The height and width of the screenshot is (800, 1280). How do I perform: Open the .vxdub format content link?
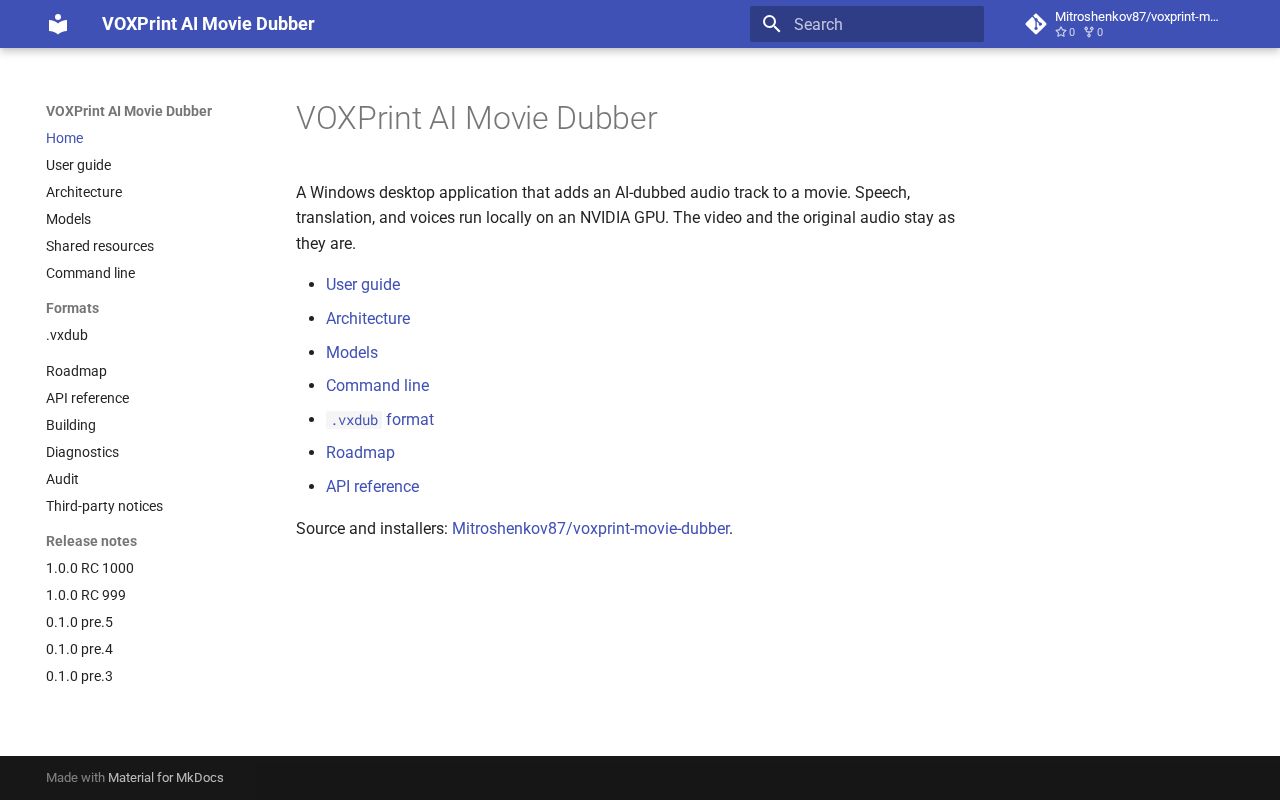[x=380, y=419]
